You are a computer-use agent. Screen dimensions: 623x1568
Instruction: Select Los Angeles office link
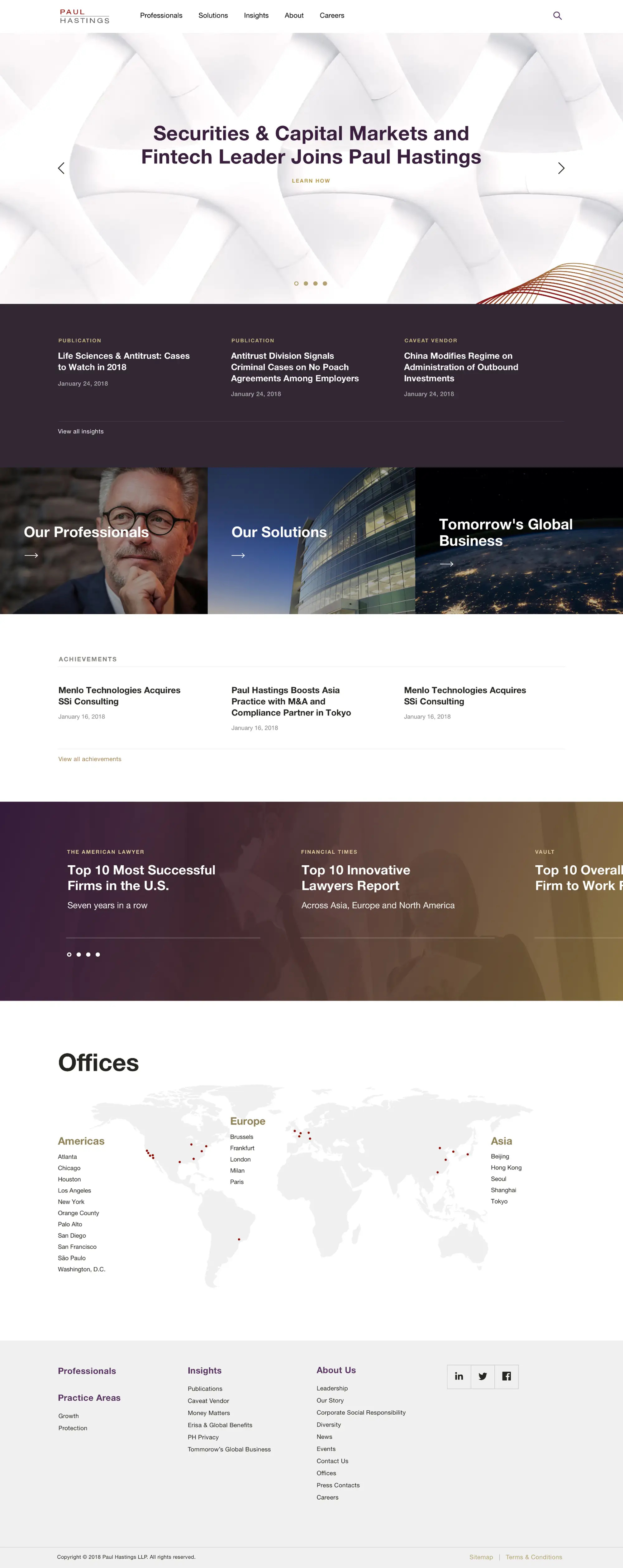click(74, 1191)
